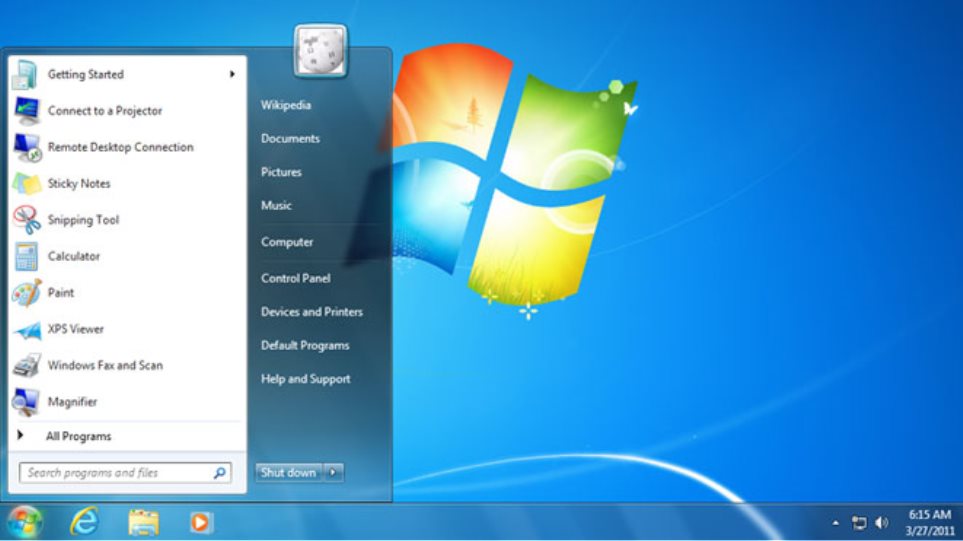Image resolution: width=963 pixels, height=541 pixels.
Task: Click the Start orb button
Action: click(25, 522)
